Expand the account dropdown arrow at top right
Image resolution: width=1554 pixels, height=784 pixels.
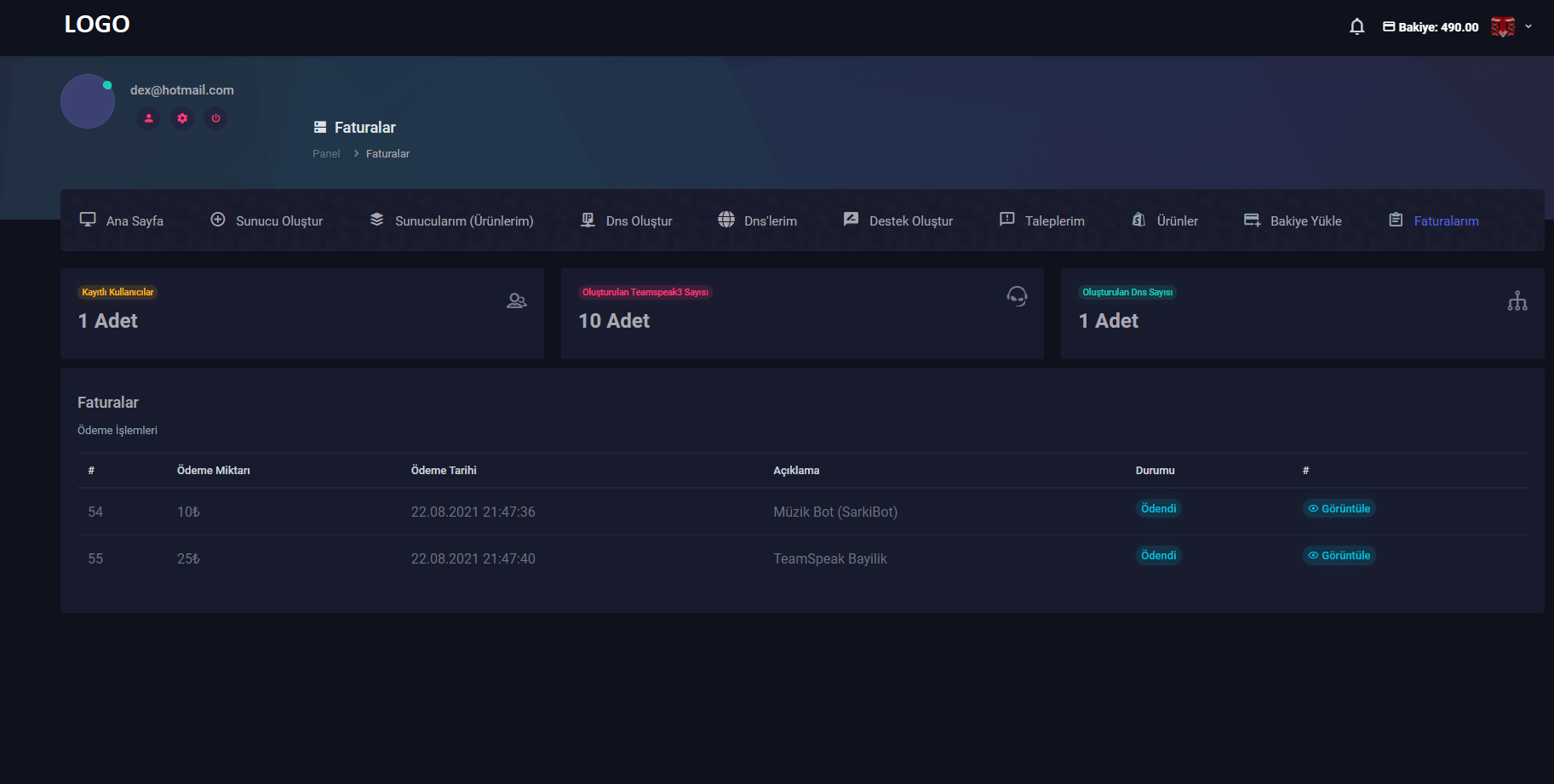[x=1528, y=27]
